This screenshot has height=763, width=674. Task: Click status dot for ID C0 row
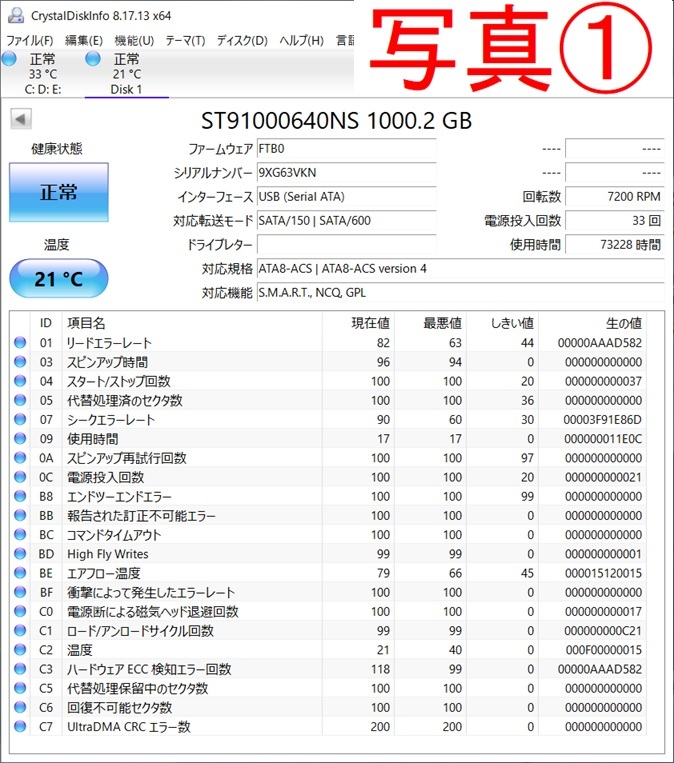point(20,611)
